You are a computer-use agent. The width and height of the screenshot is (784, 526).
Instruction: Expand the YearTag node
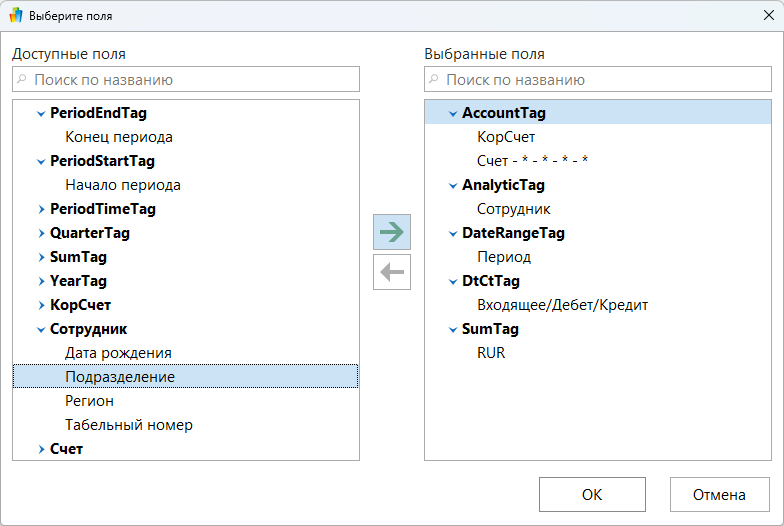41,281
